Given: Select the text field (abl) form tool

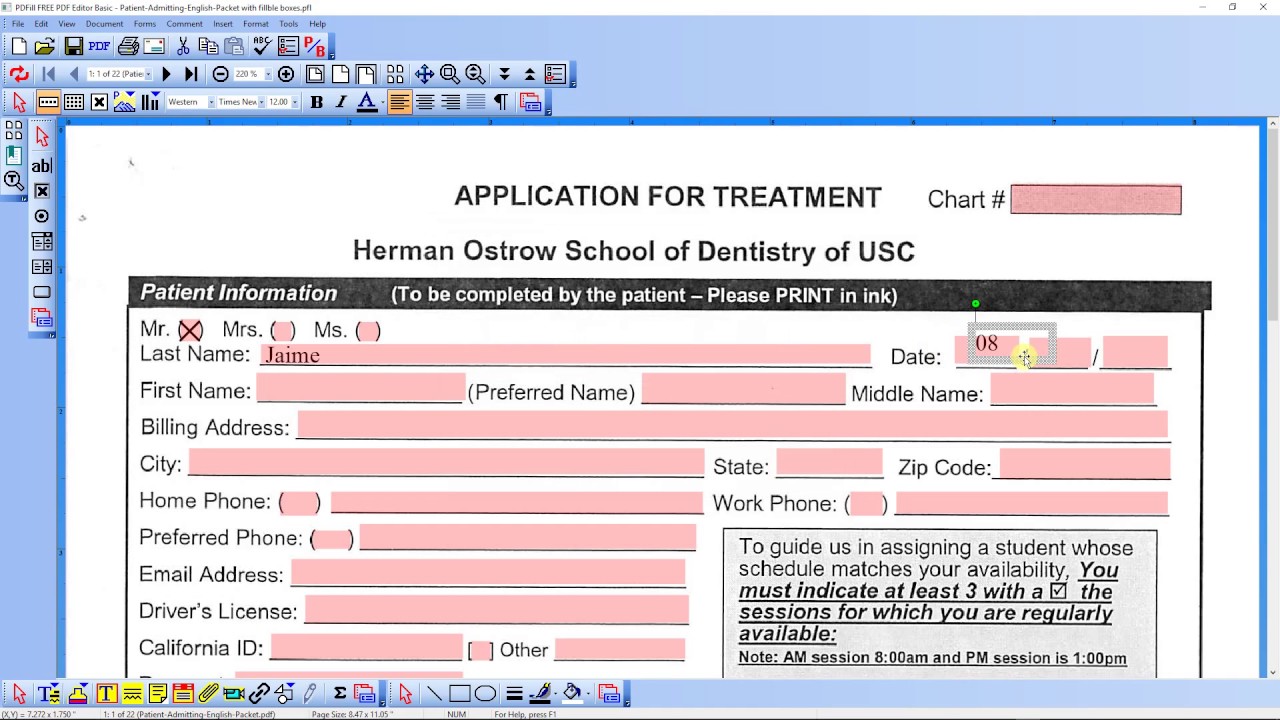Looking at the screenshot, I should pos(42,166).
